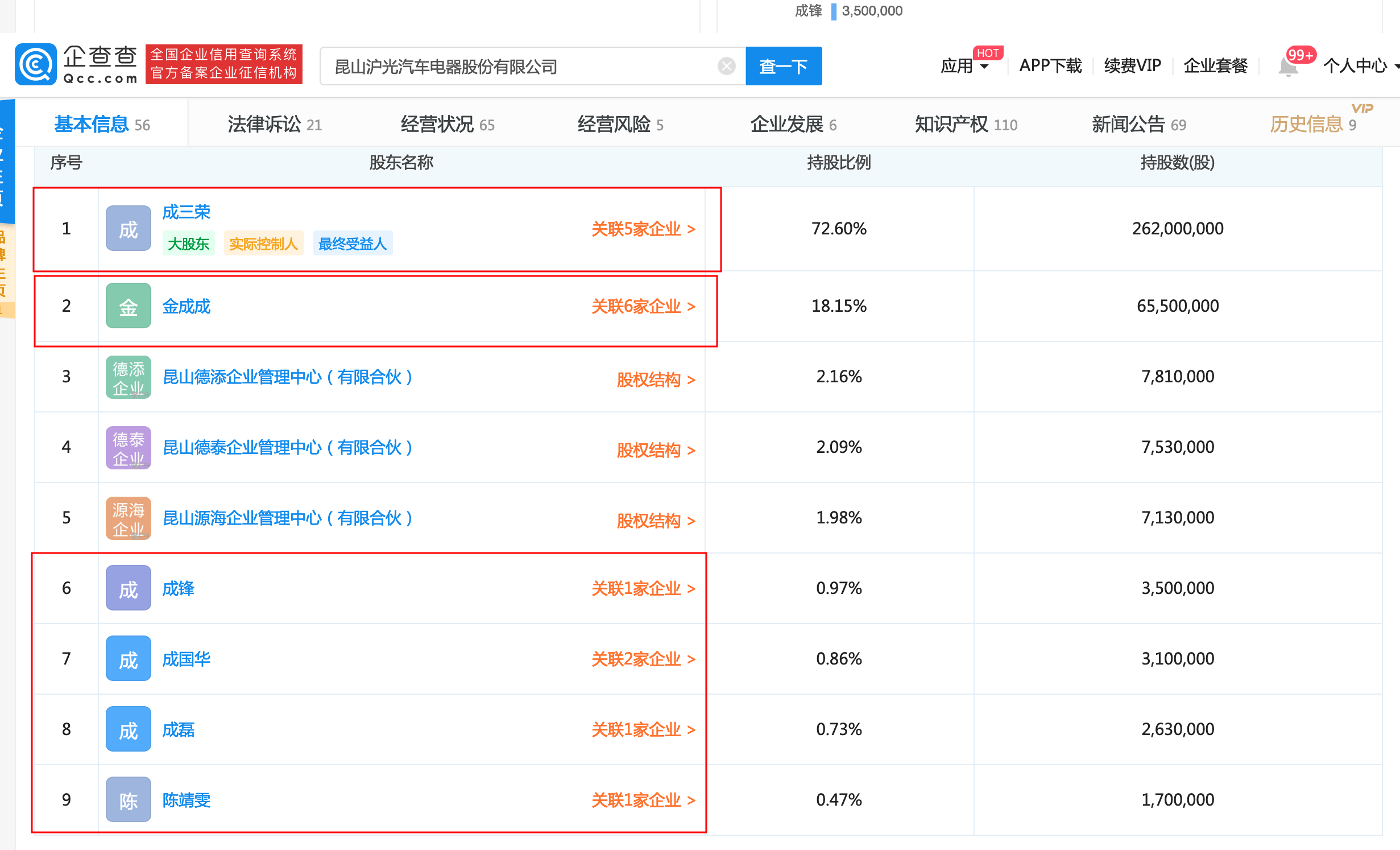This screenshot has width=1400, height=850.
Task: Select the 262,000,000 shares cell
Action: tap(1178, 229)
